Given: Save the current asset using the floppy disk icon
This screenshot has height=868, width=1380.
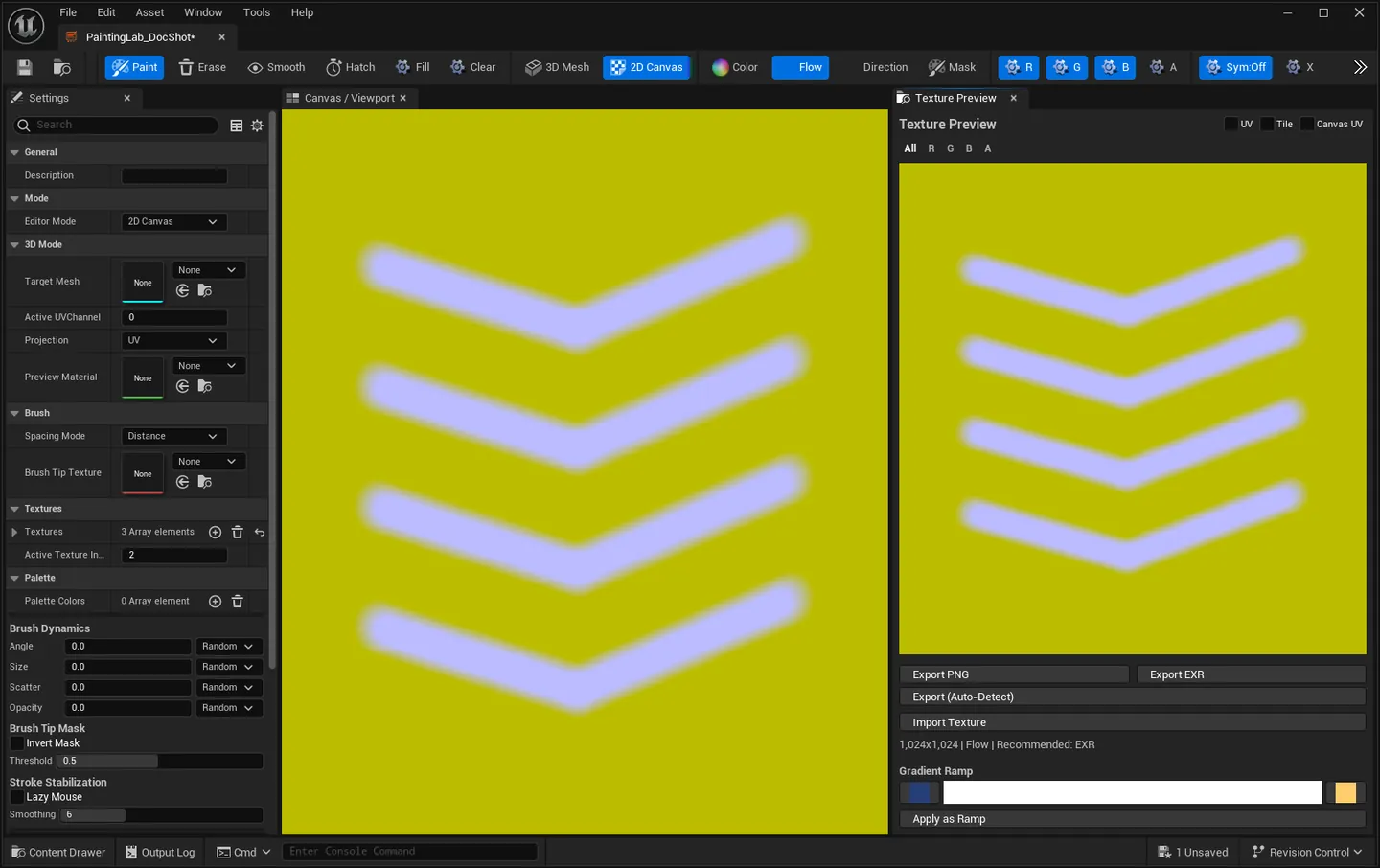Looking at the screenshot, I should point(25,67).
